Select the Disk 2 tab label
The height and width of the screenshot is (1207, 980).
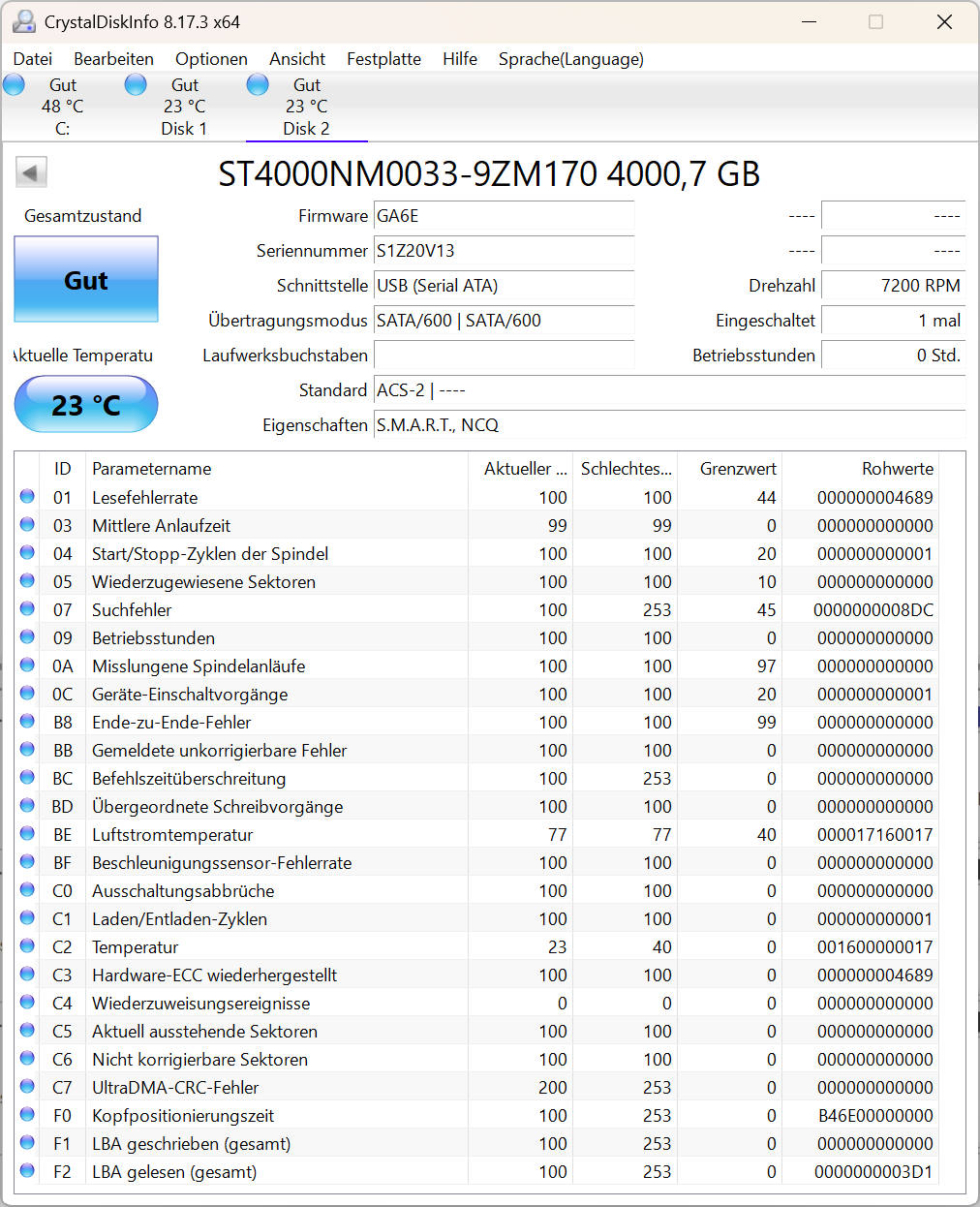[x=306, y=128]
